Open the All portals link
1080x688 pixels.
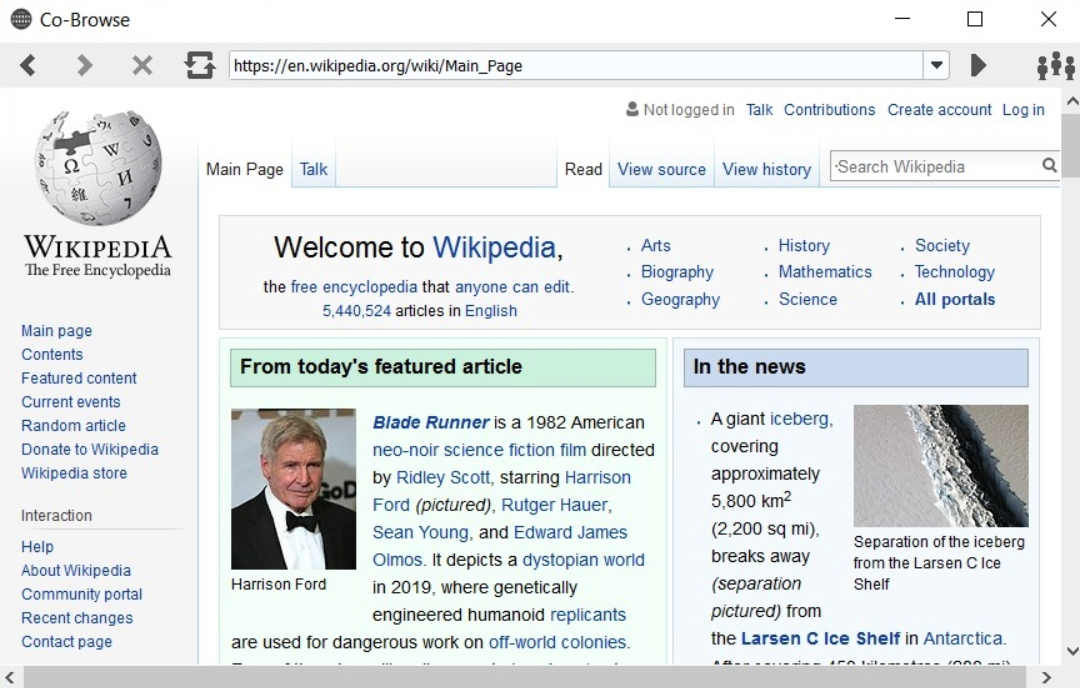pos(954,300)
